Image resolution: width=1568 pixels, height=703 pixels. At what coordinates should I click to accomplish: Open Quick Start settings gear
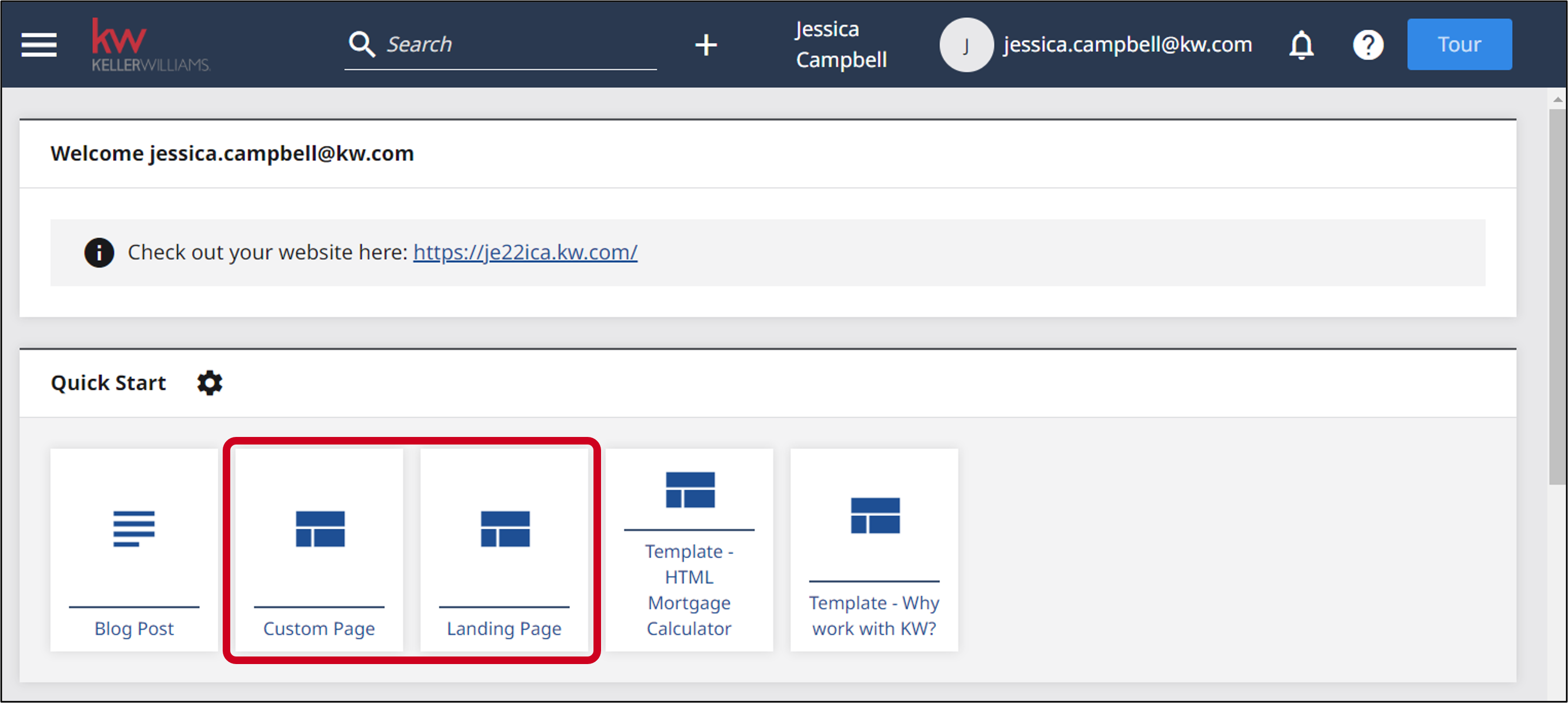point(210,383)
